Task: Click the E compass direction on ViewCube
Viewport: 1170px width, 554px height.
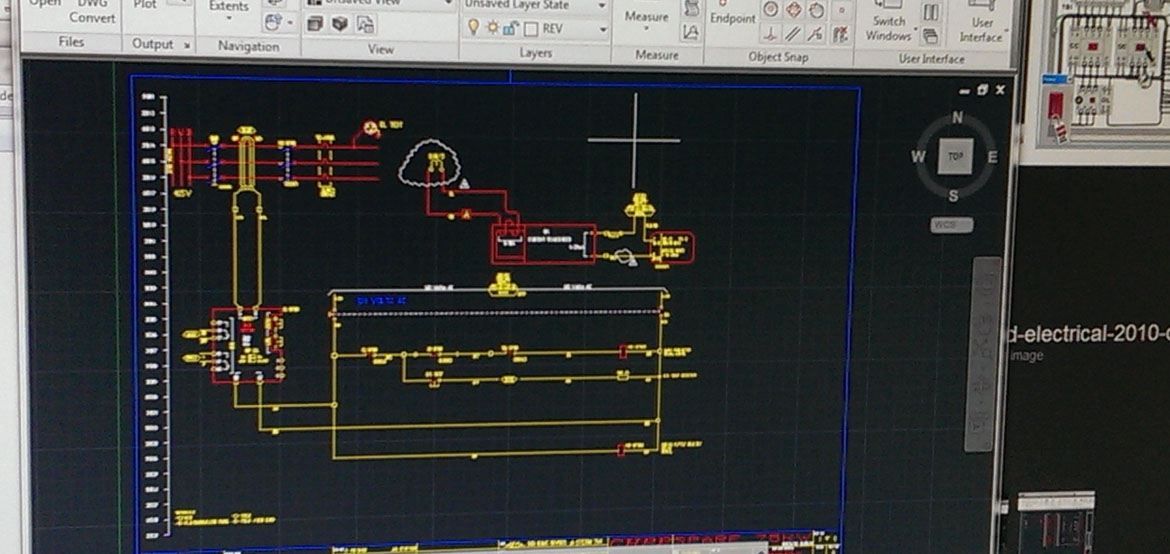Action: [x=992, y=157]
